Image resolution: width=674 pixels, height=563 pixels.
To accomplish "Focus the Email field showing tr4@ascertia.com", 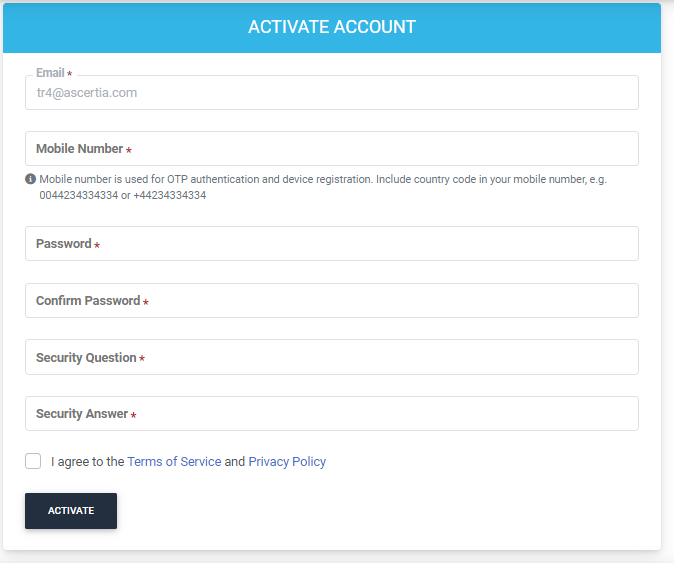I will point(332,92).
